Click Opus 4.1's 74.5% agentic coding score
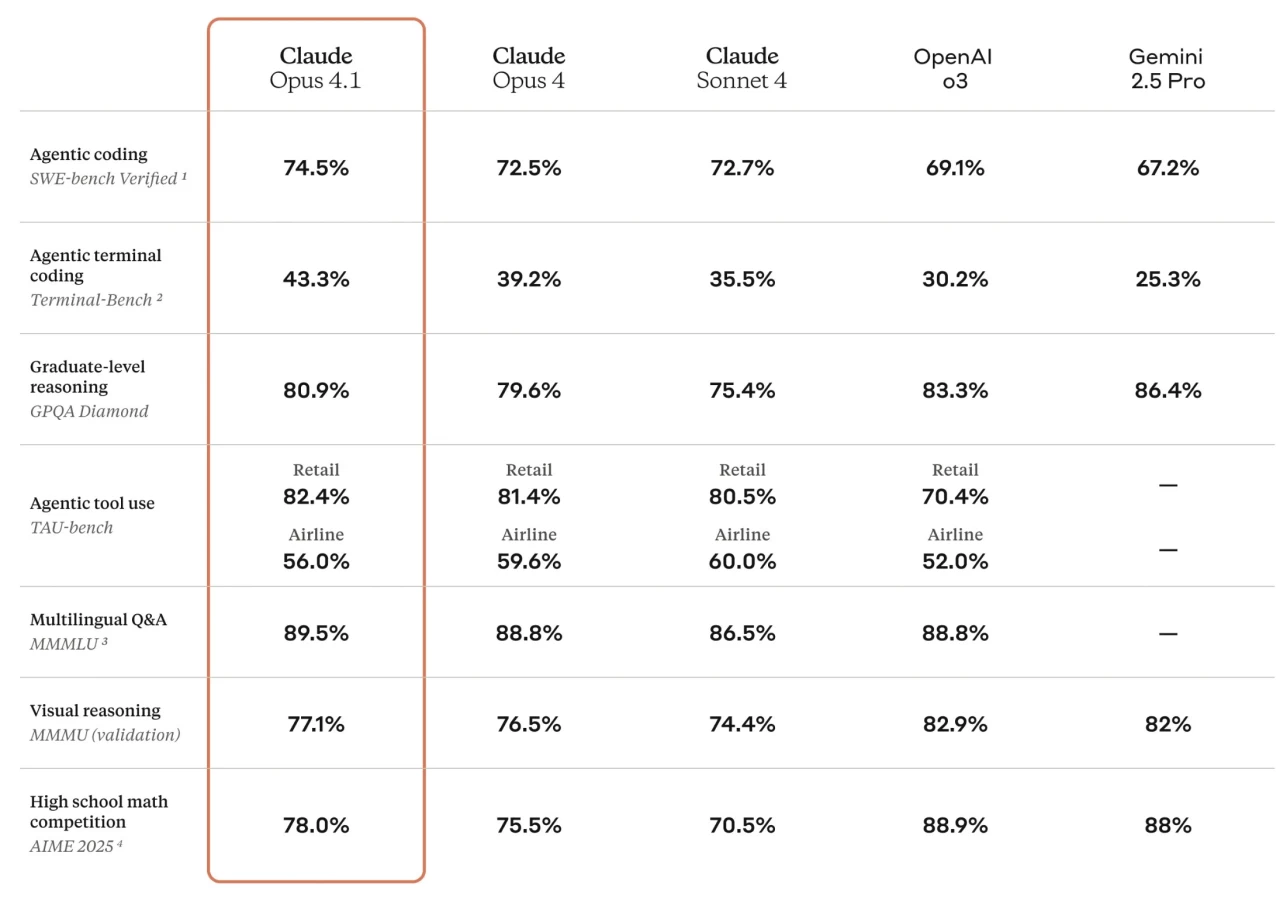The width and height of the screenshot is (1280, 898). point(316,168)
